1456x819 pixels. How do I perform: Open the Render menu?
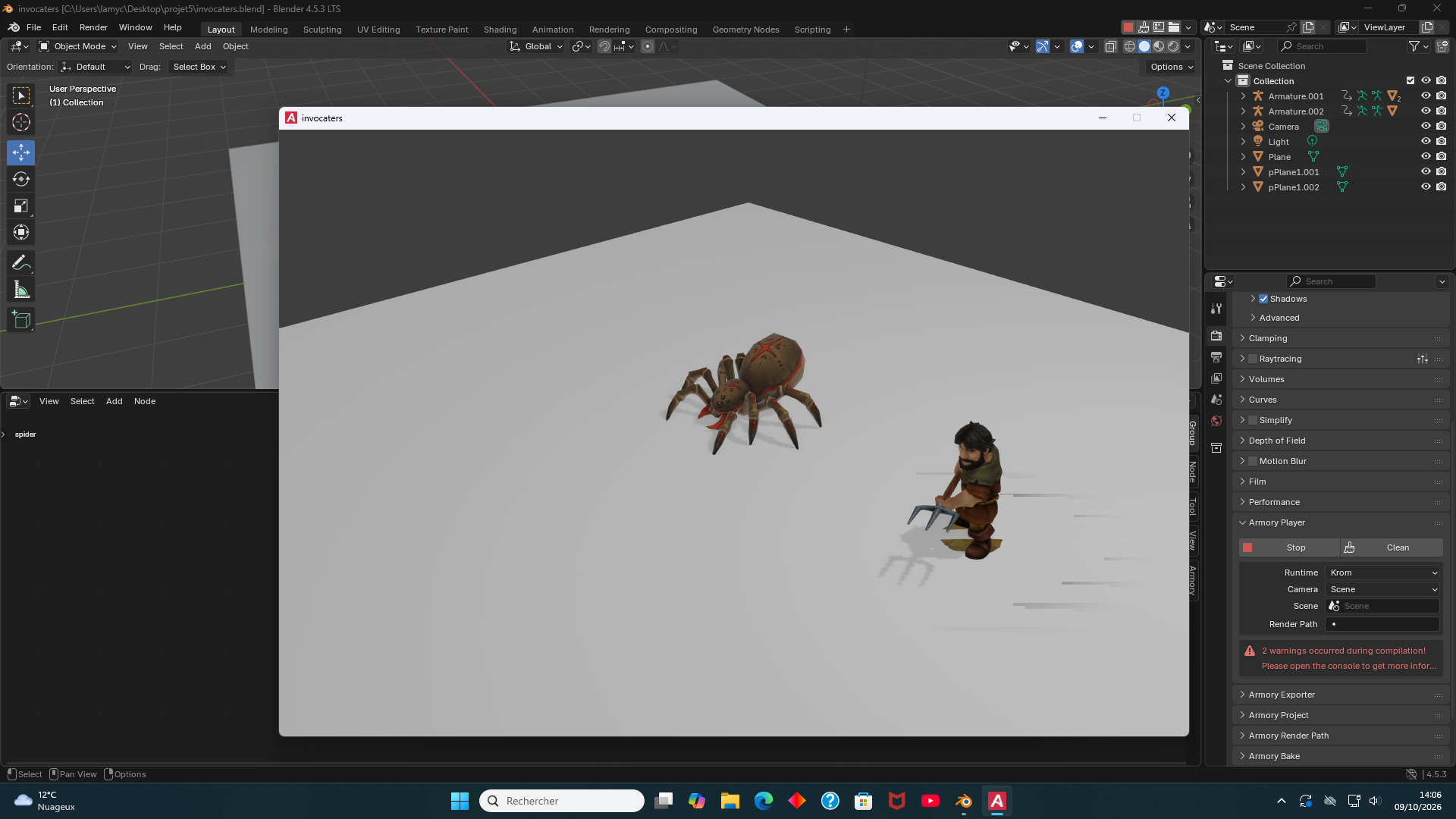point(93,27)
